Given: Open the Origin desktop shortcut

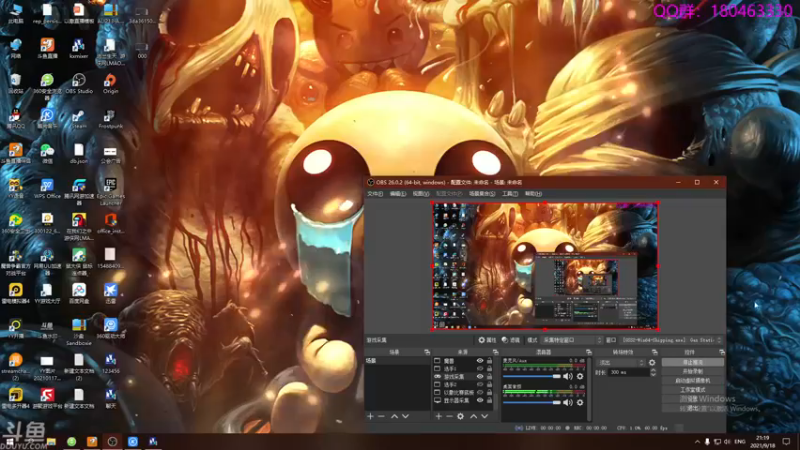Looking at the screenshot, I should 110,83.
